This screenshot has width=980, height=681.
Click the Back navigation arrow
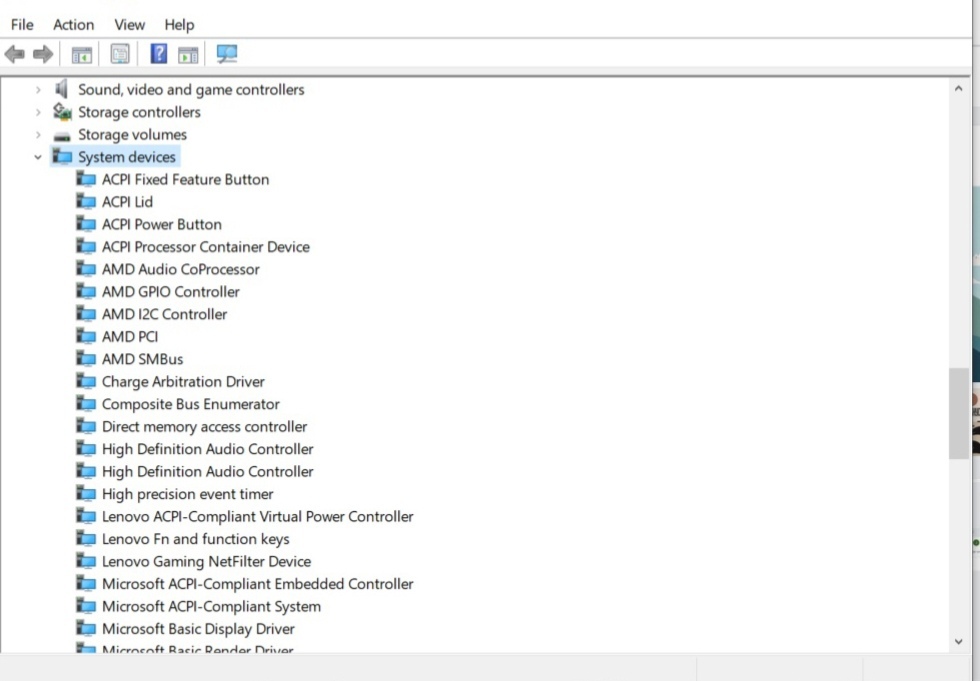pos(14,53)
